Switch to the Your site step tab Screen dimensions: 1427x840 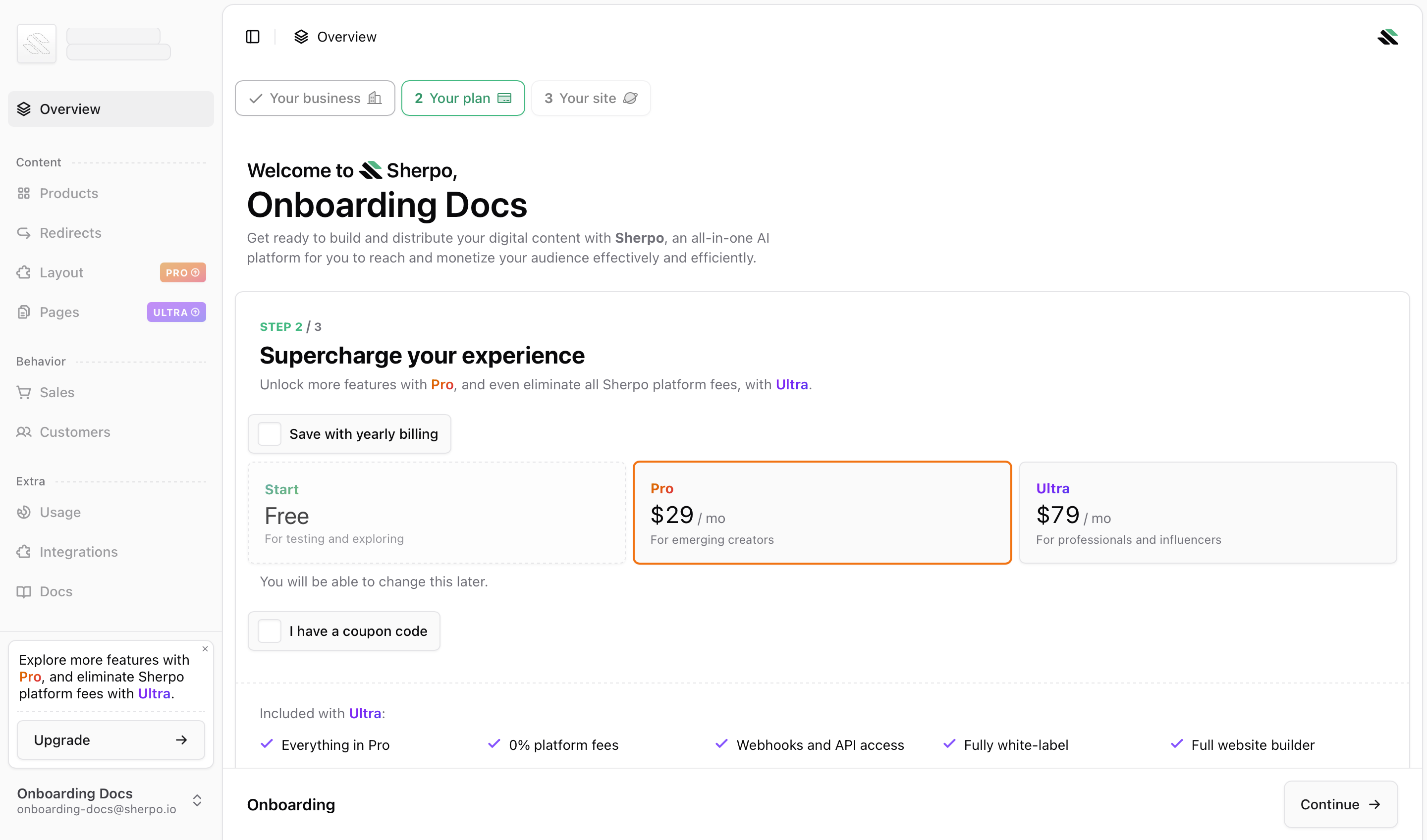591,99
